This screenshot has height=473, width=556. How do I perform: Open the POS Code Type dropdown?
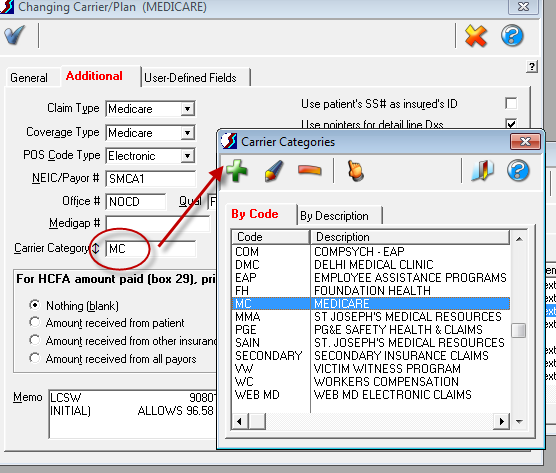(187, 156)
